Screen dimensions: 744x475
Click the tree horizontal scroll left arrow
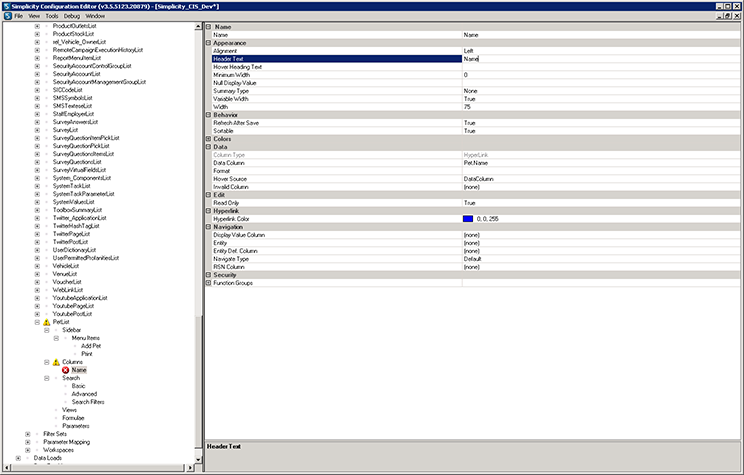[7, 468]
